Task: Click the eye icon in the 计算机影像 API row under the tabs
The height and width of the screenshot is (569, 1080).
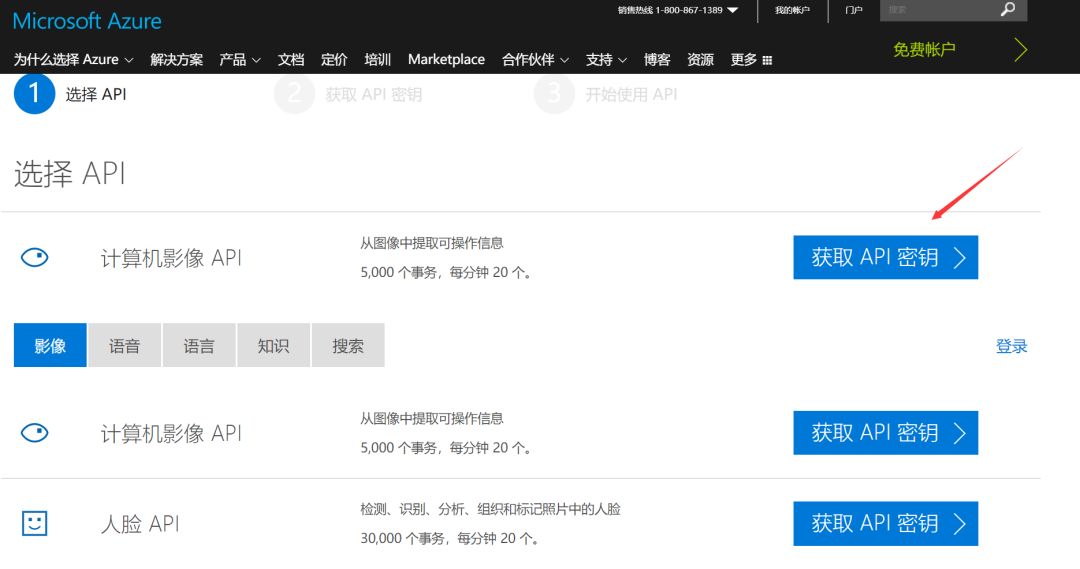Action: click(34, 433)
